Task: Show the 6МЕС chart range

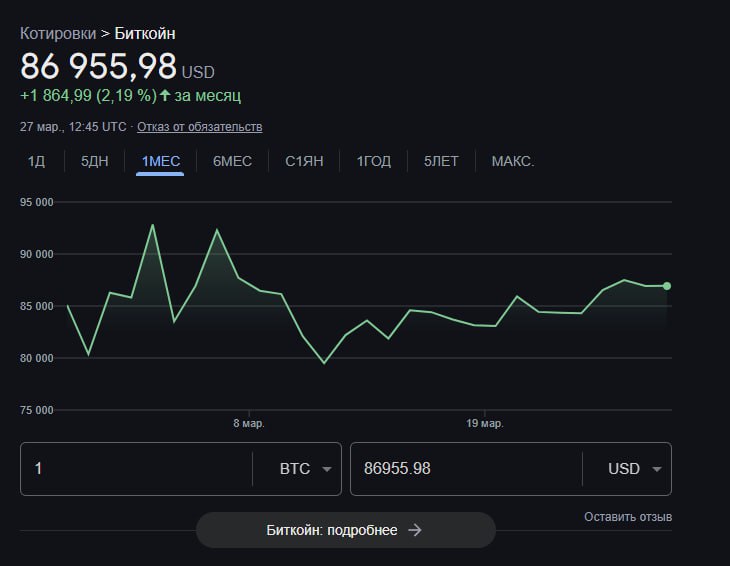Action: click(232, 162)
